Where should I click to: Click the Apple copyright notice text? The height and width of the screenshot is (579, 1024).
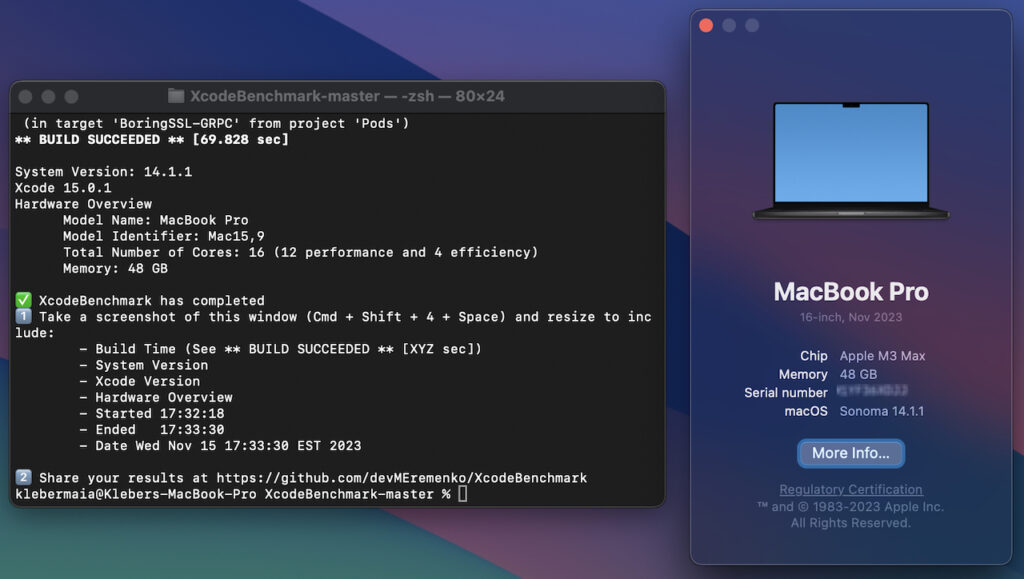click(850, 508)
